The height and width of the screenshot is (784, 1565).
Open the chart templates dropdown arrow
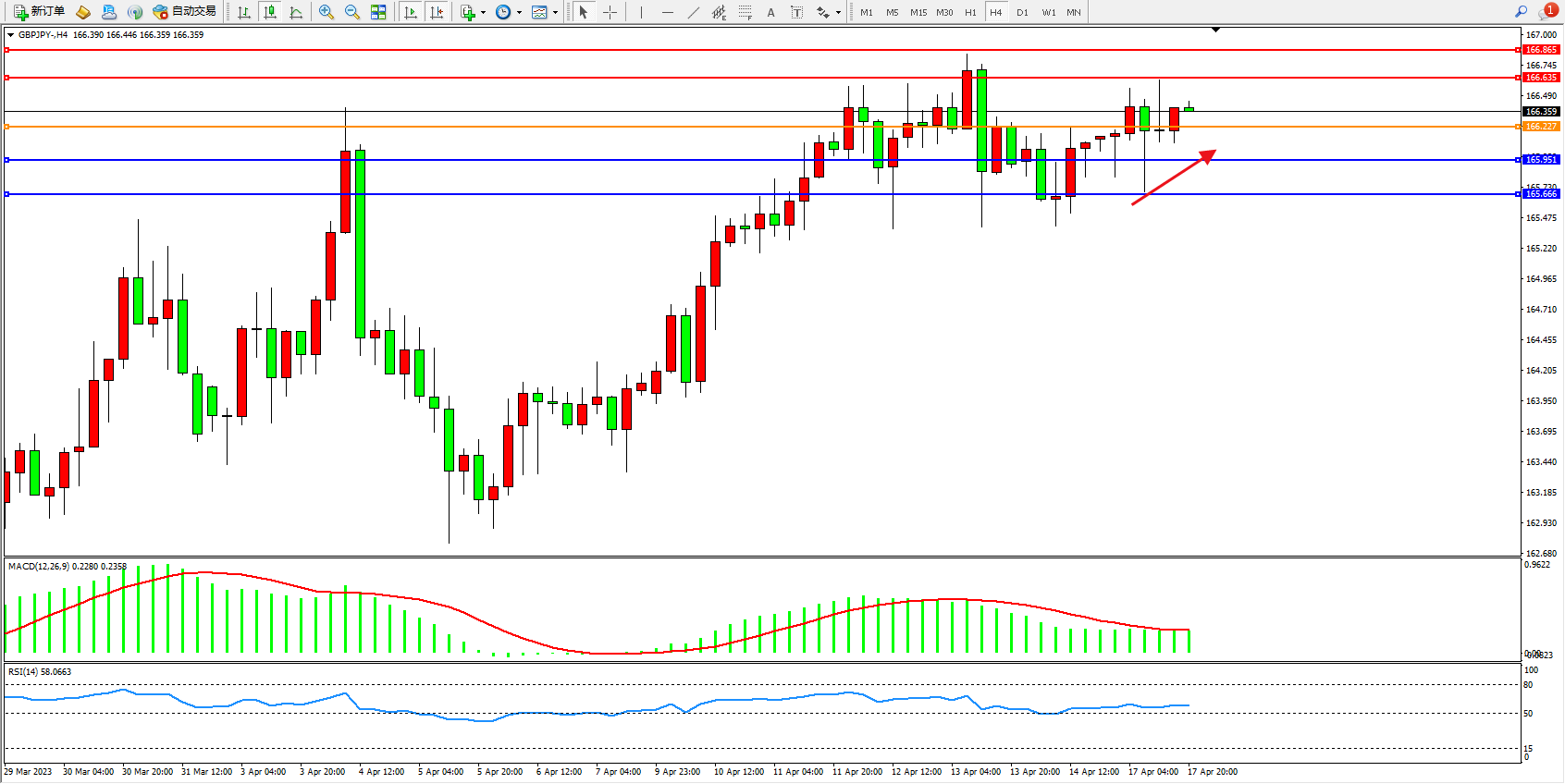555,13
